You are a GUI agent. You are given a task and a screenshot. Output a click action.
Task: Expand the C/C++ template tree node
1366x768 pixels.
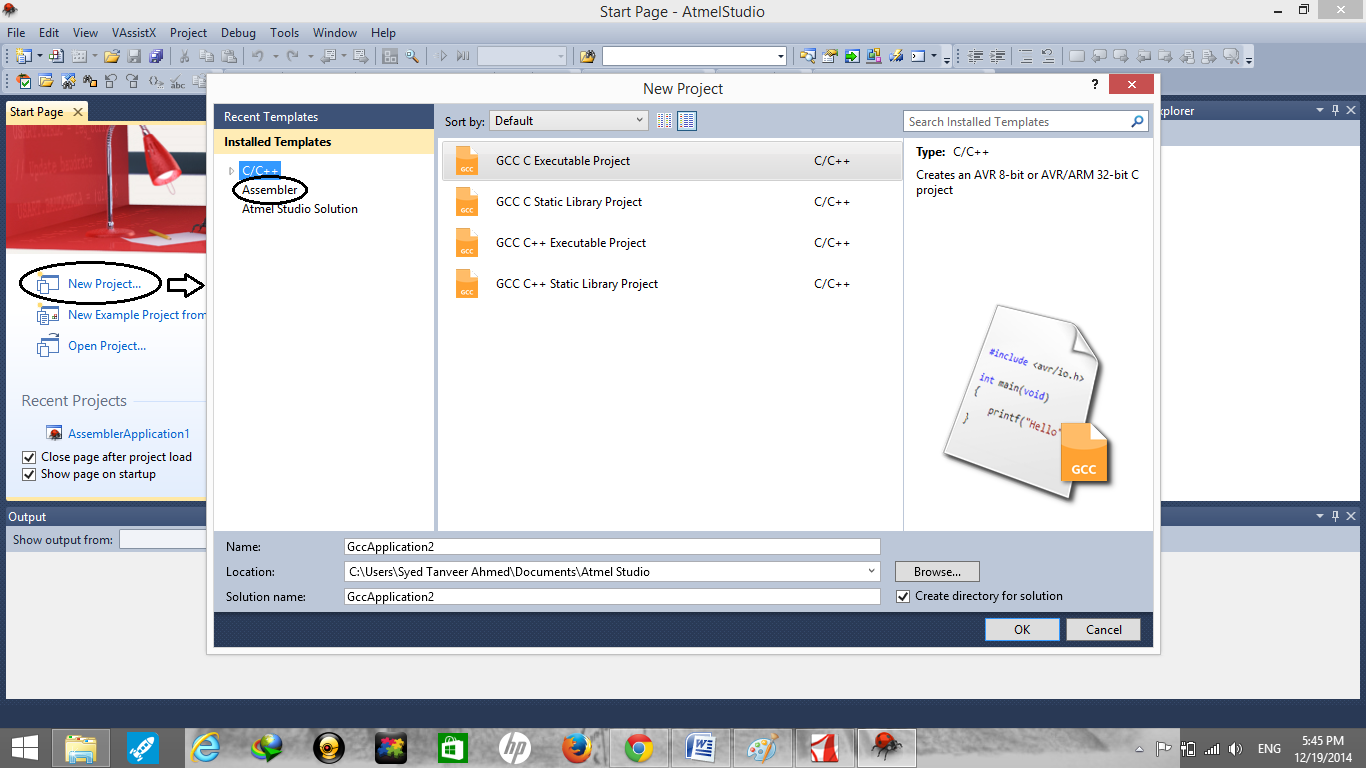tap(231, 171)
